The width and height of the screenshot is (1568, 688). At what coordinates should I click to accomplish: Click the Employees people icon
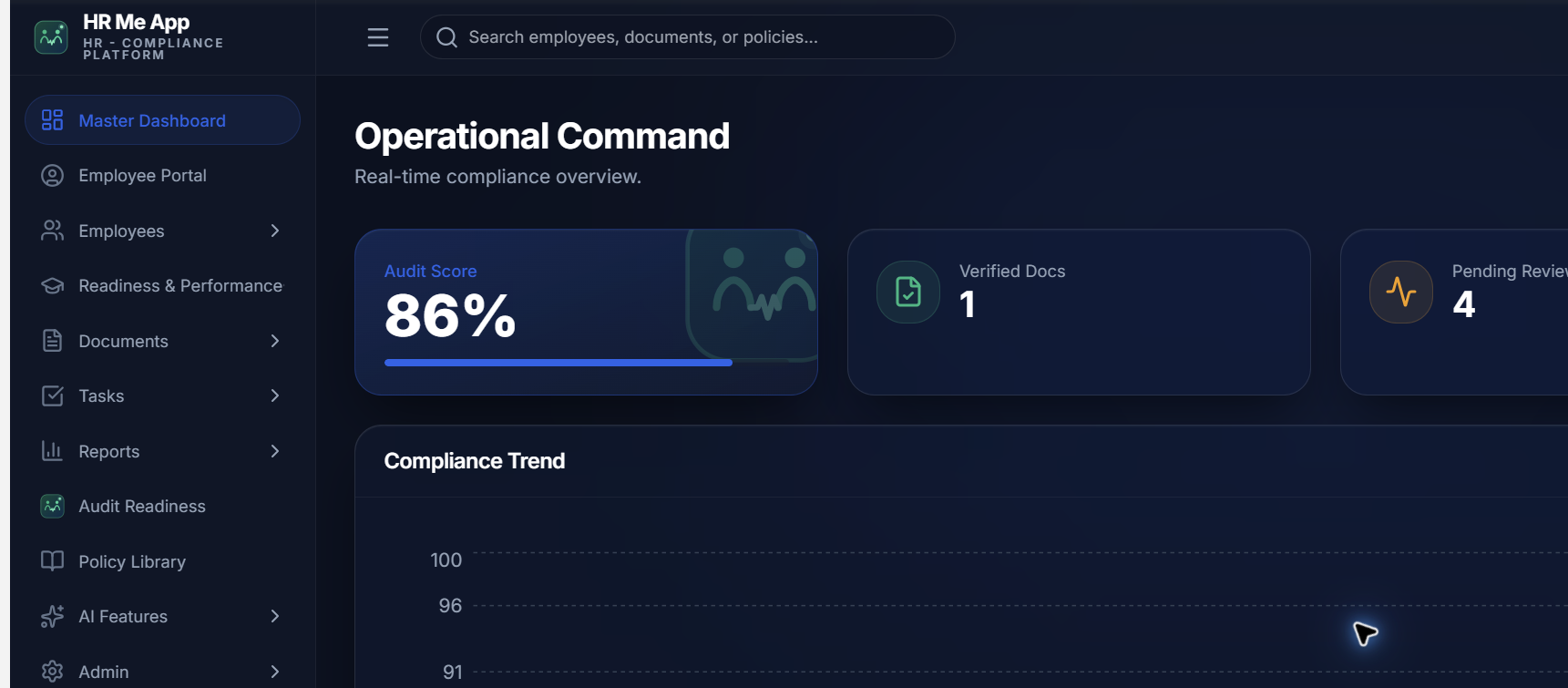(53, 231)
